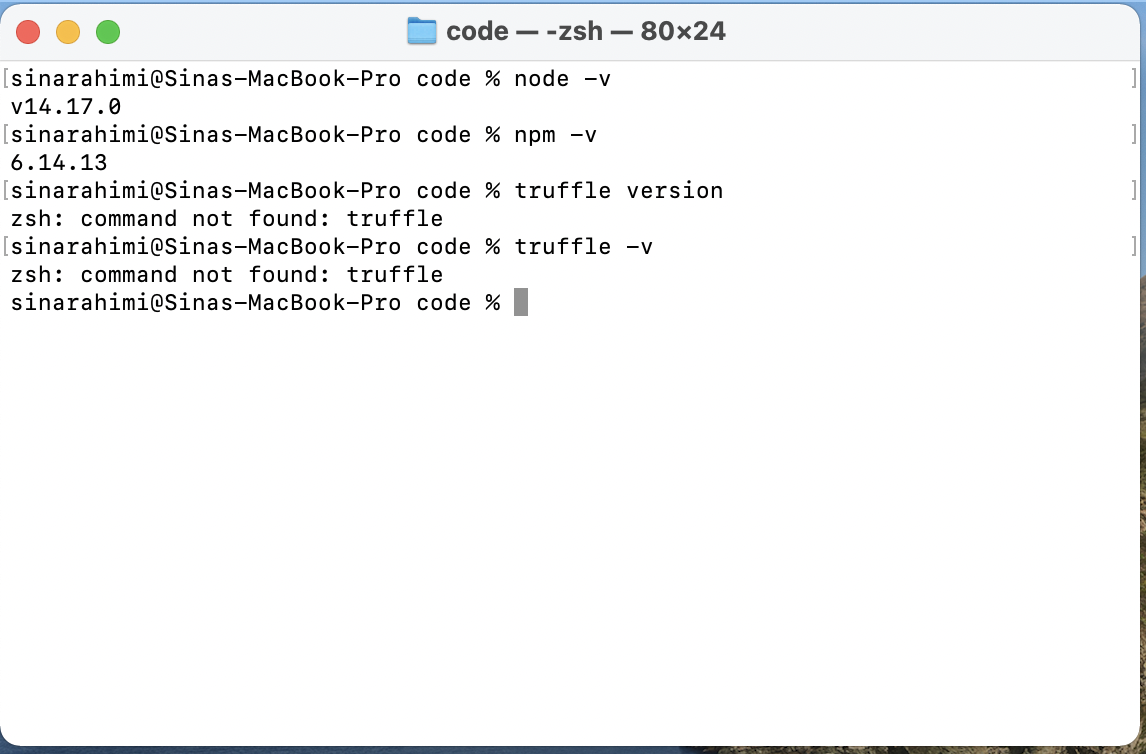Click the right bracket at line end

pyautogui.click(x=1135, y=78)
